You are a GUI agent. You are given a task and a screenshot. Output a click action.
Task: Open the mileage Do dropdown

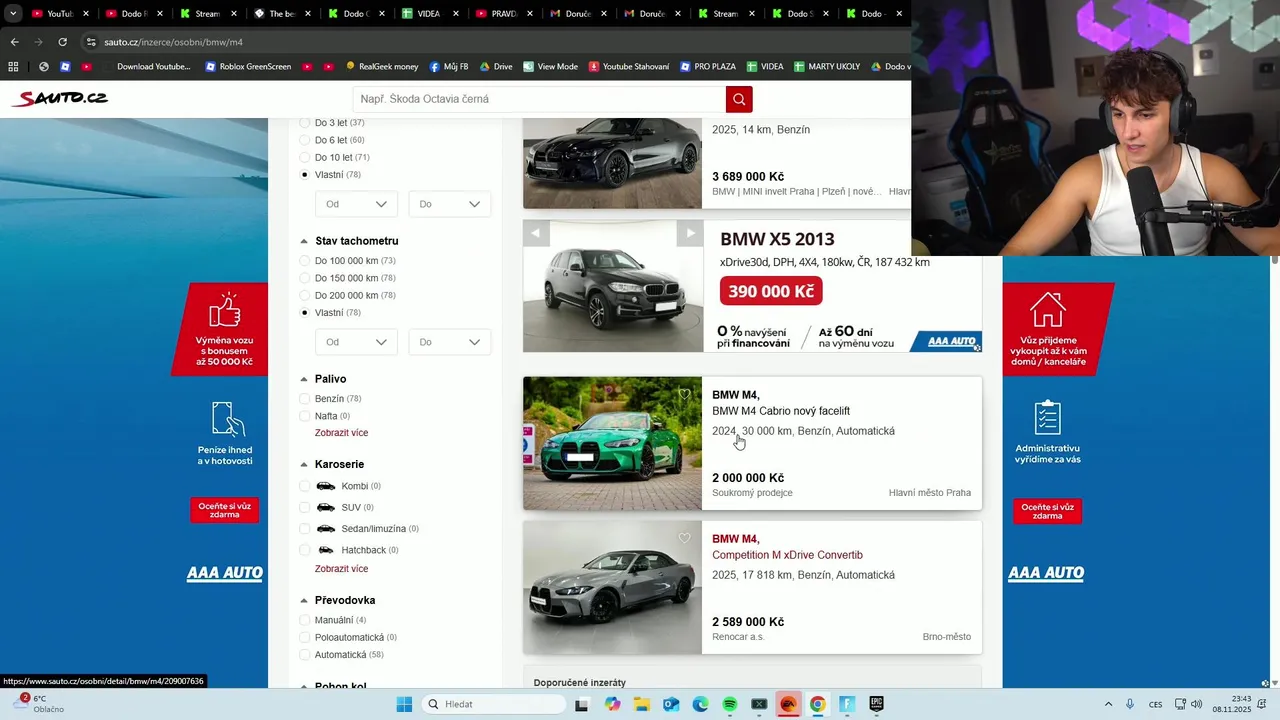[449, 342]
